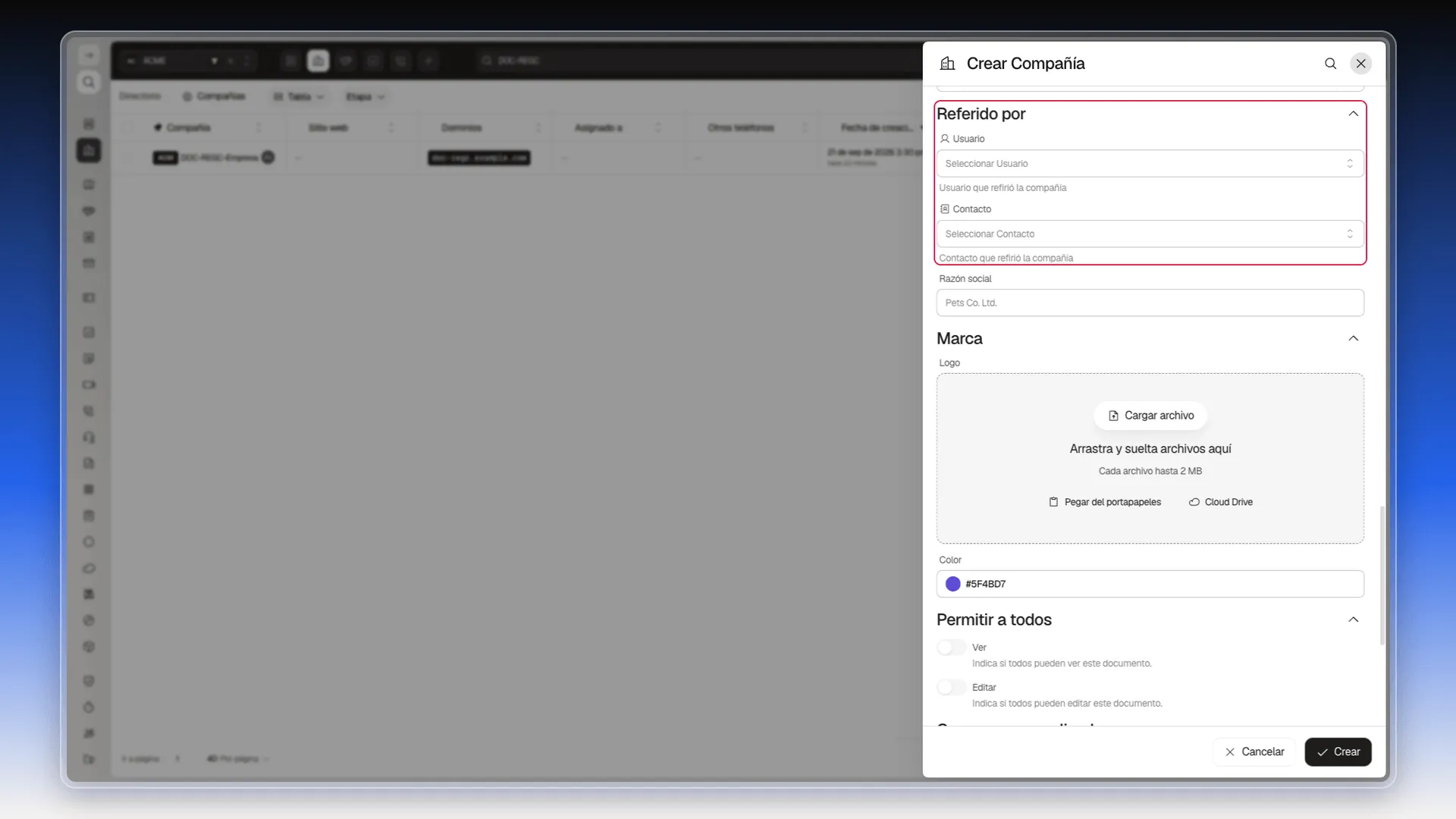Toggle the Ver permission switch

tap(951, 648)
